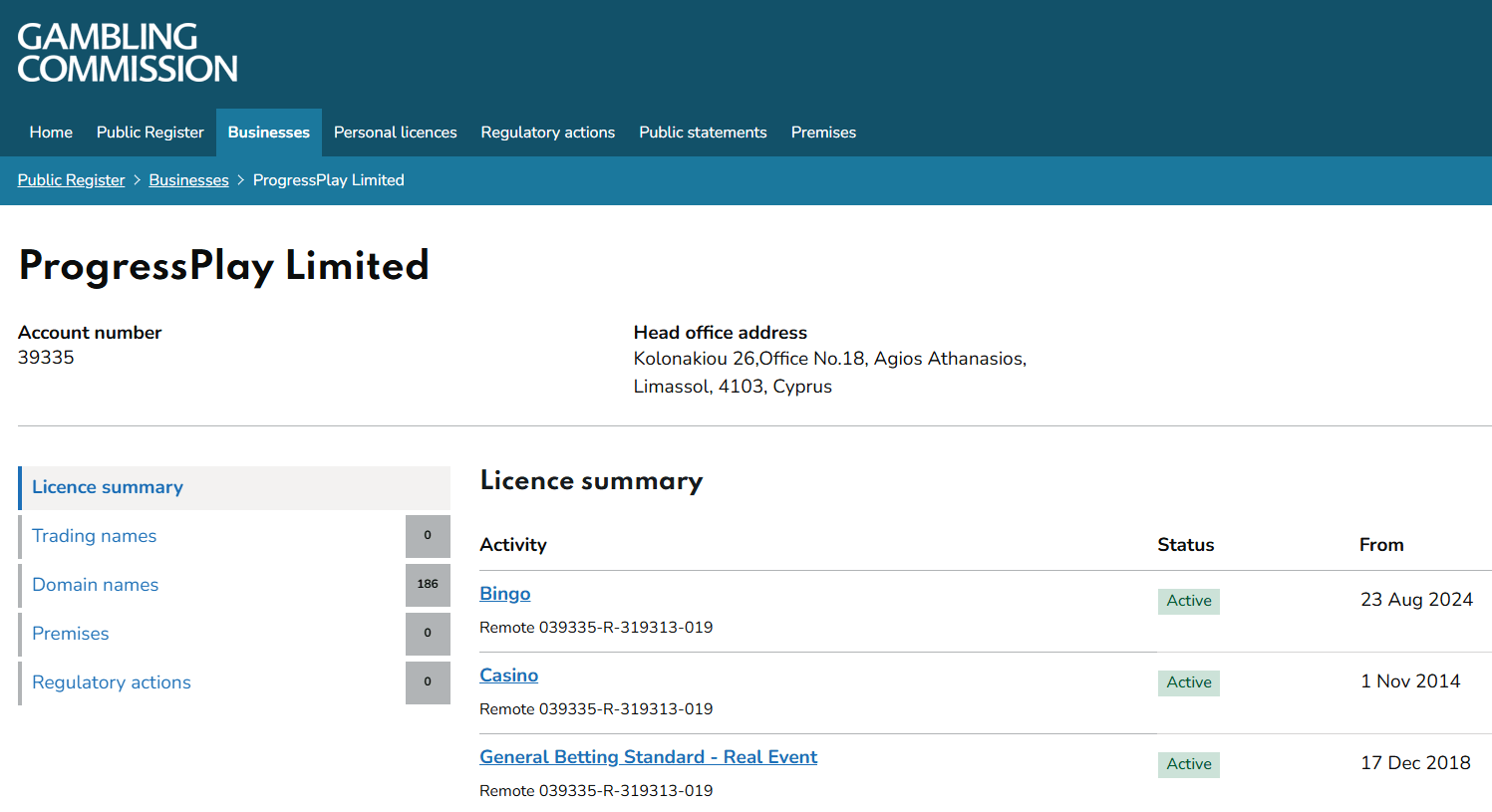Click the Gambling Commission logo

coord(128,53)
